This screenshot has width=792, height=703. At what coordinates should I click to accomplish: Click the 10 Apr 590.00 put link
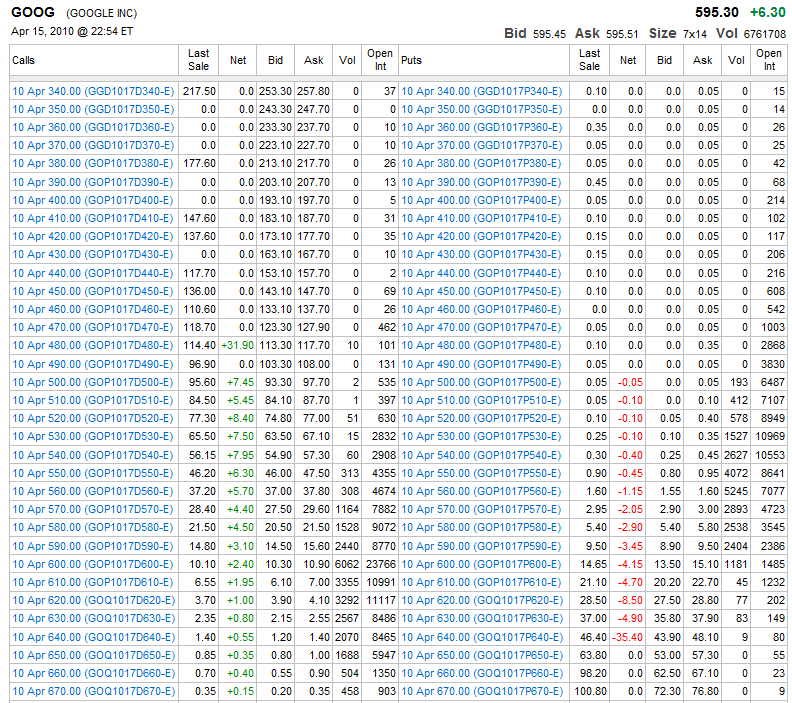pos(481,546)
